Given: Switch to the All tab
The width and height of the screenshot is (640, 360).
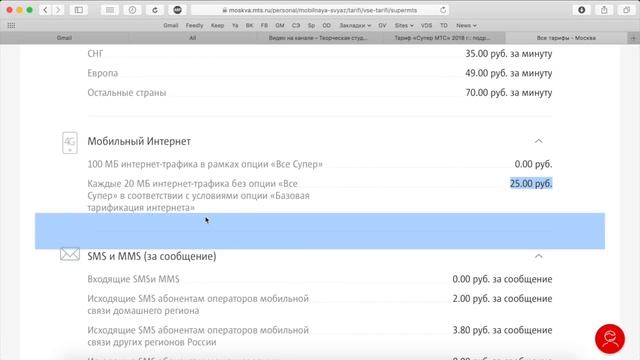Looking at the screenshot, I should [192, 38].
